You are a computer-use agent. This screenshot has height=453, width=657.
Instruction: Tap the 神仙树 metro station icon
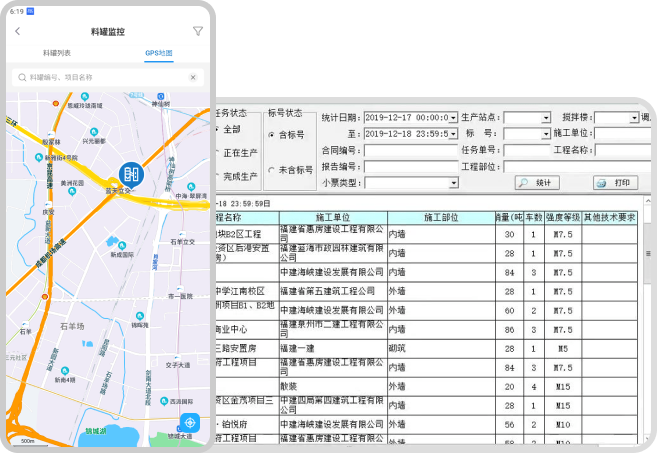pos(160,97)
